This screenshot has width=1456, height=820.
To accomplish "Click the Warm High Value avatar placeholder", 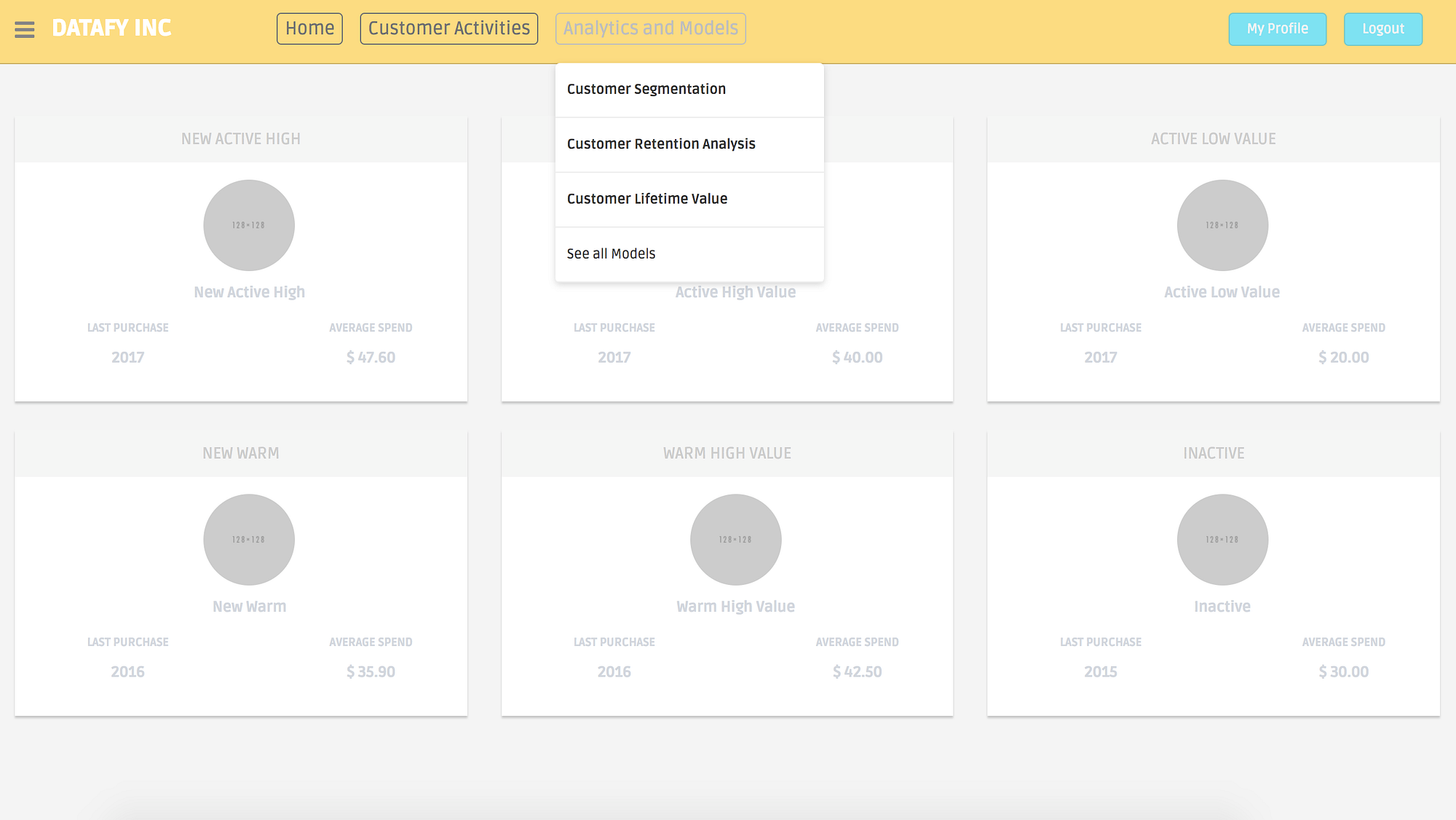I will click(x=735, y=540).
